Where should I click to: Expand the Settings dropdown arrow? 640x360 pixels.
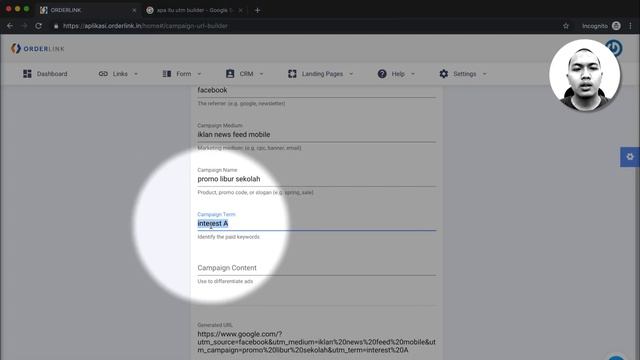coord(484,74)
